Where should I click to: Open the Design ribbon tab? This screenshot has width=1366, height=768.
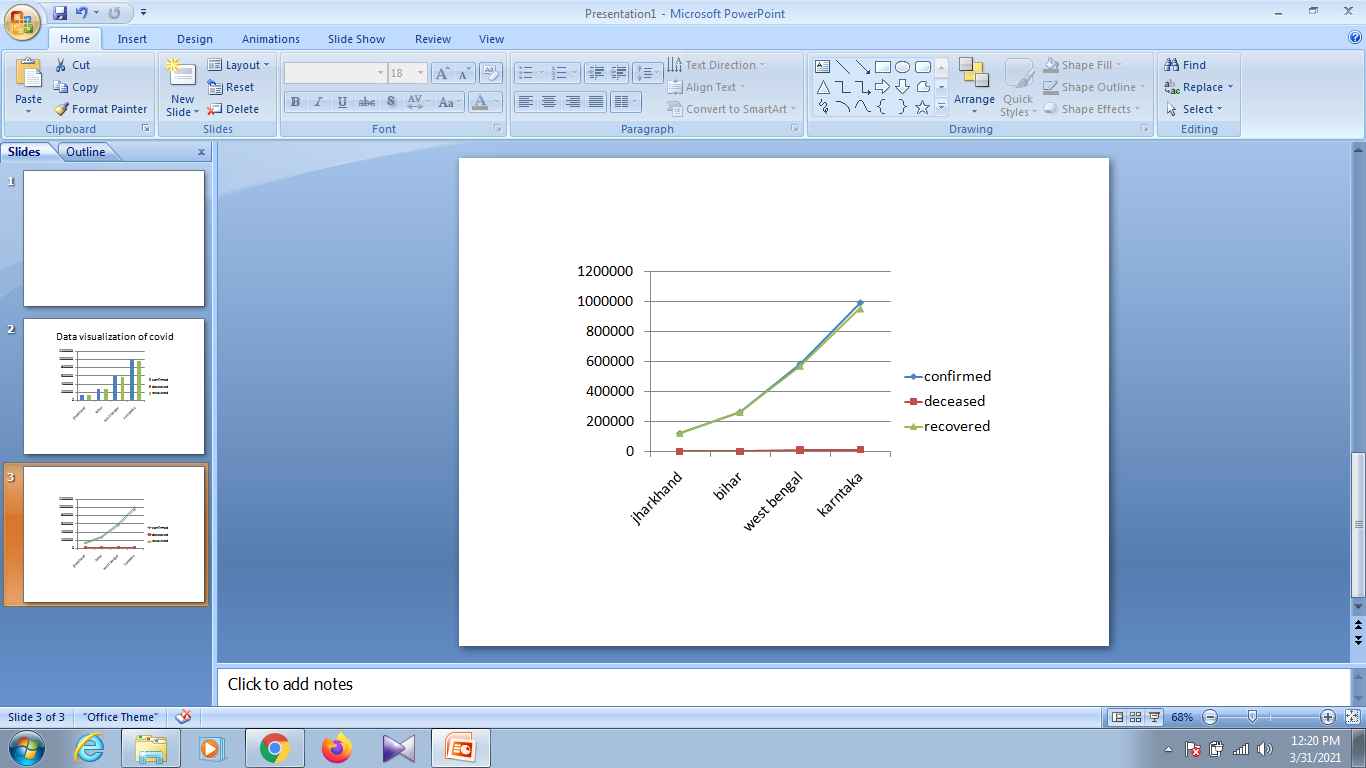195,39
